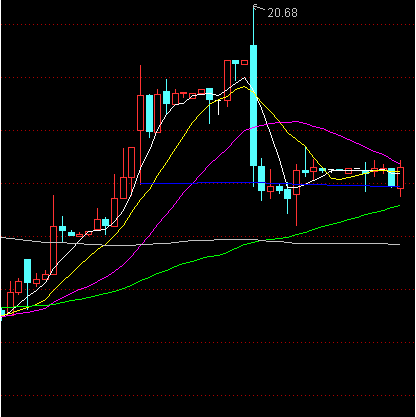Click the red candle with long lower shadow

tap(296, 182)
